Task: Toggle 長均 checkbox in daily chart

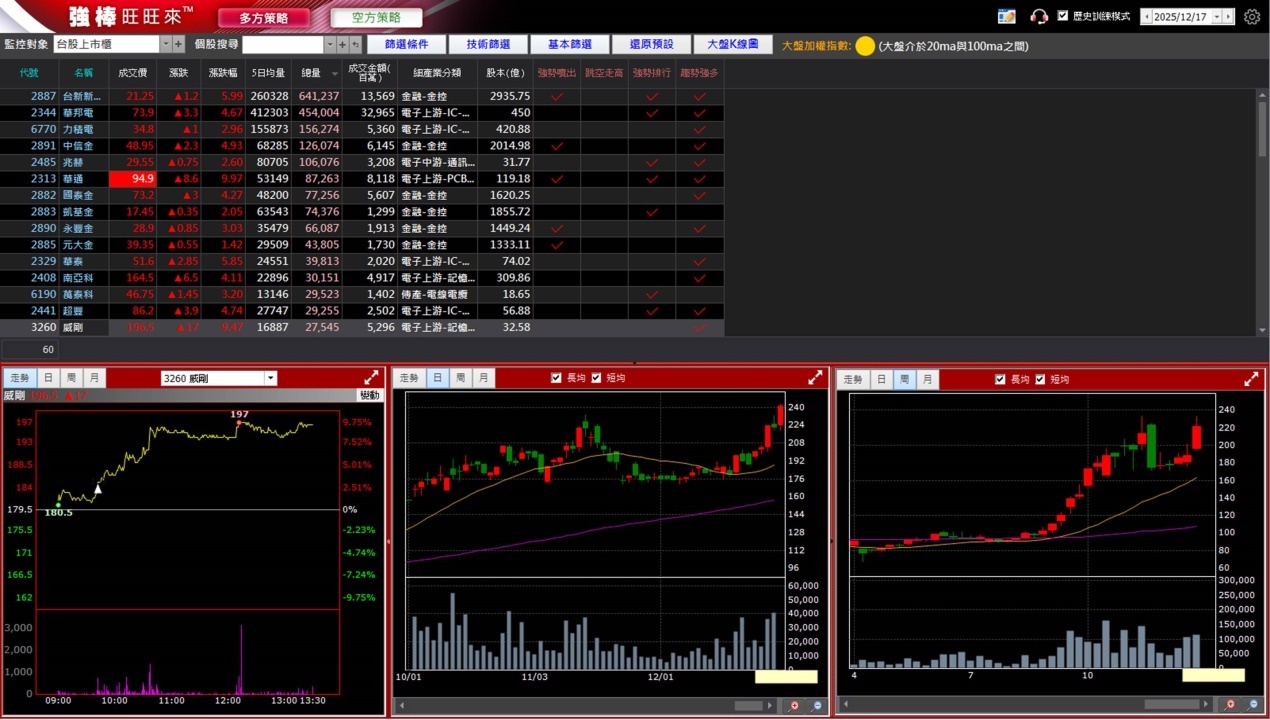Action: coord(557,378)
